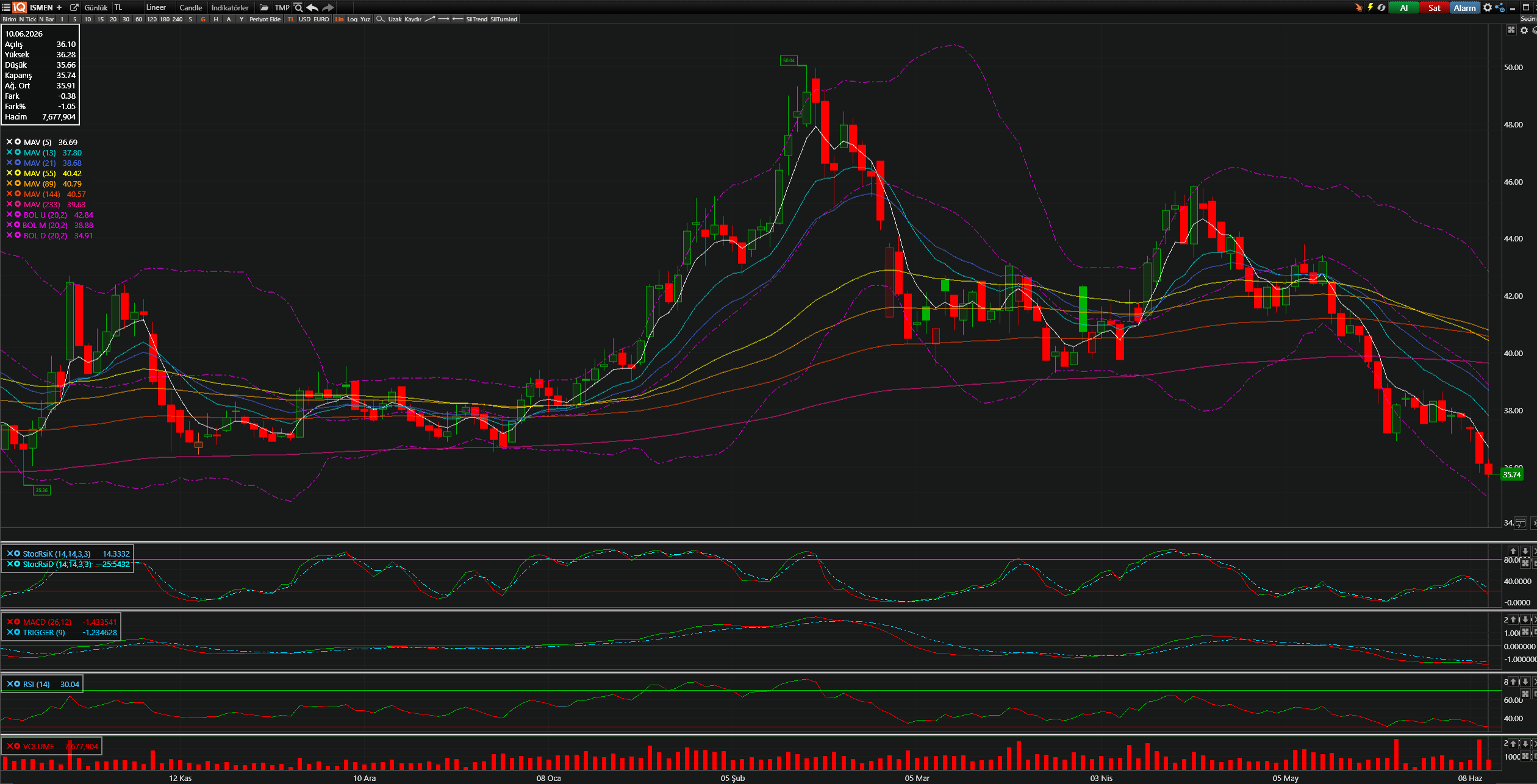Screen dimensions: 1537x784
Task: Redo the chart action
Action: pyautogui.click(x=328, y=7)
